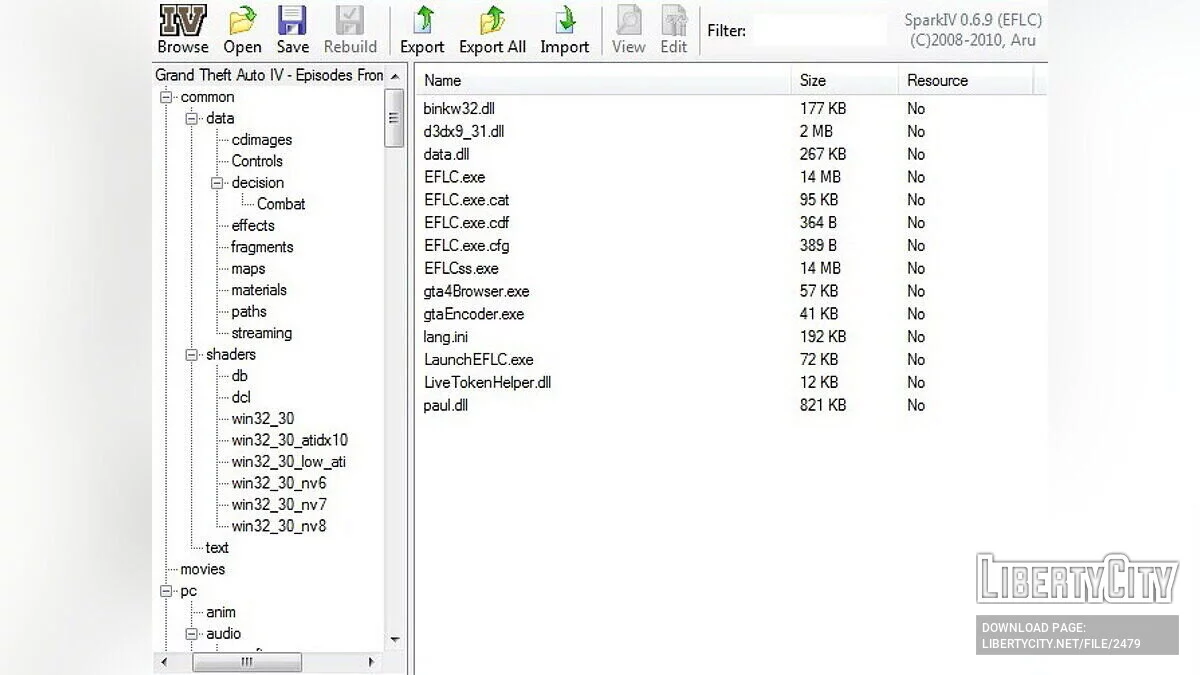The image size is (1200, 675).
Task: Select EFLC.exe in the file list
Action: tap(454, 177)
